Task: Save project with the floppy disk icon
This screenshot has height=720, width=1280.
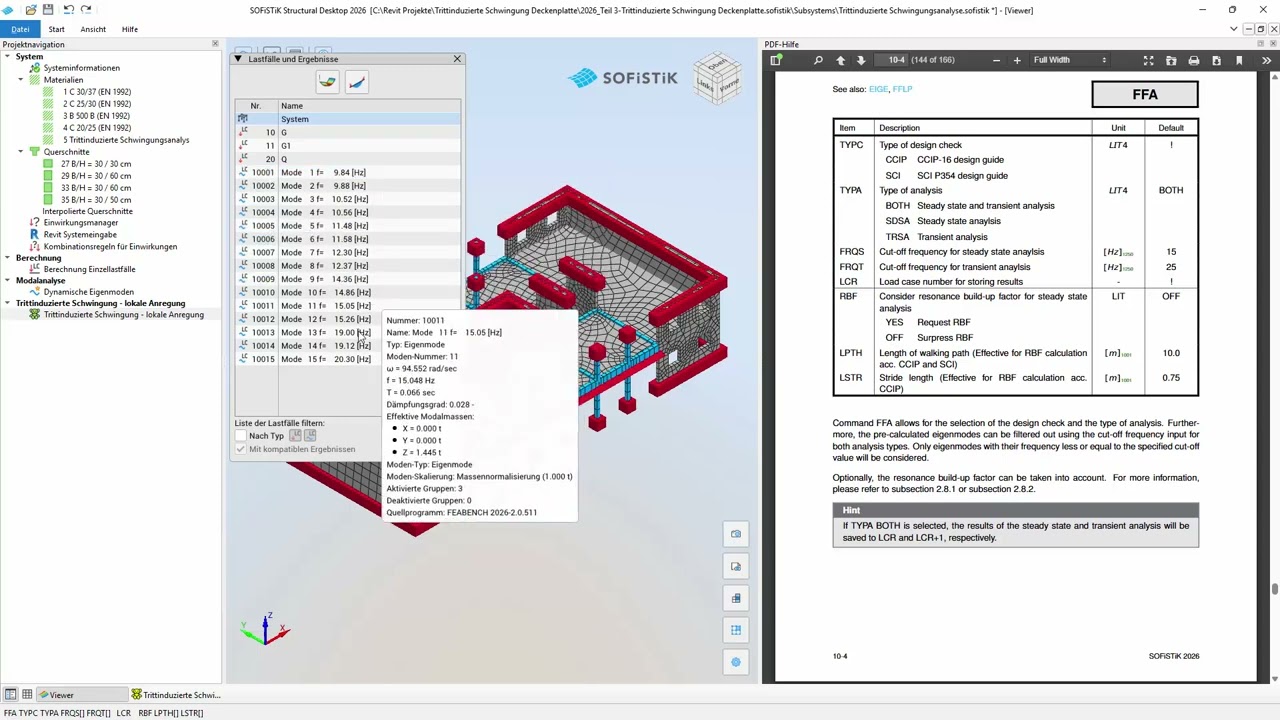Action: pyautogui.click(x=47, y=10)
